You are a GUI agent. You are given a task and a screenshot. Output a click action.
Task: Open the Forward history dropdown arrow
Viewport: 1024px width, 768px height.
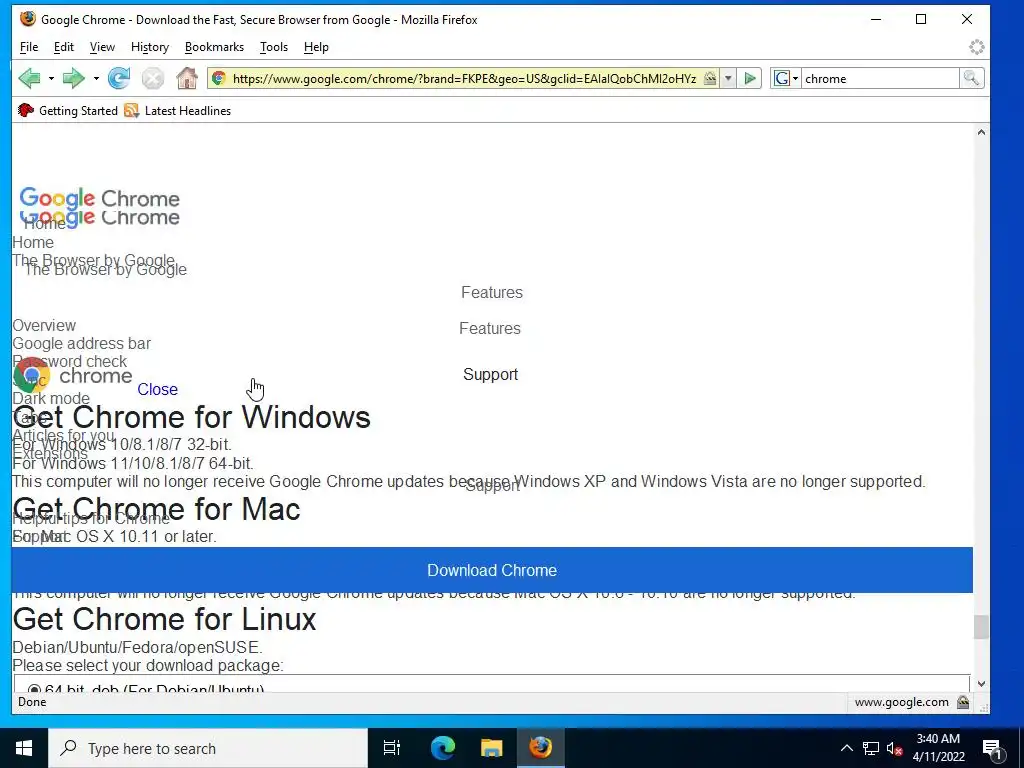(x=96, y=78)
